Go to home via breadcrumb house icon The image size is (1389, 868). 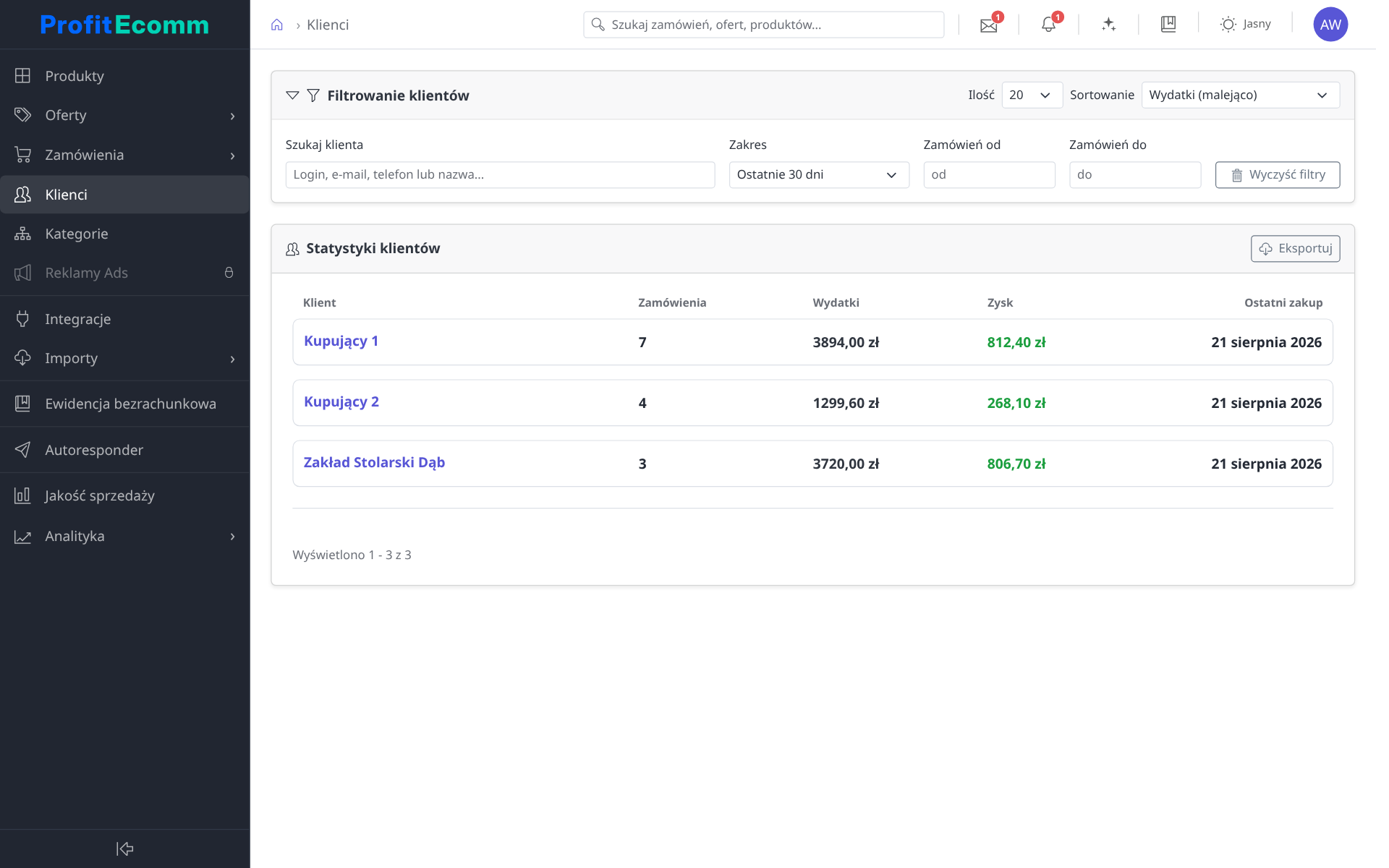point(277,25)
